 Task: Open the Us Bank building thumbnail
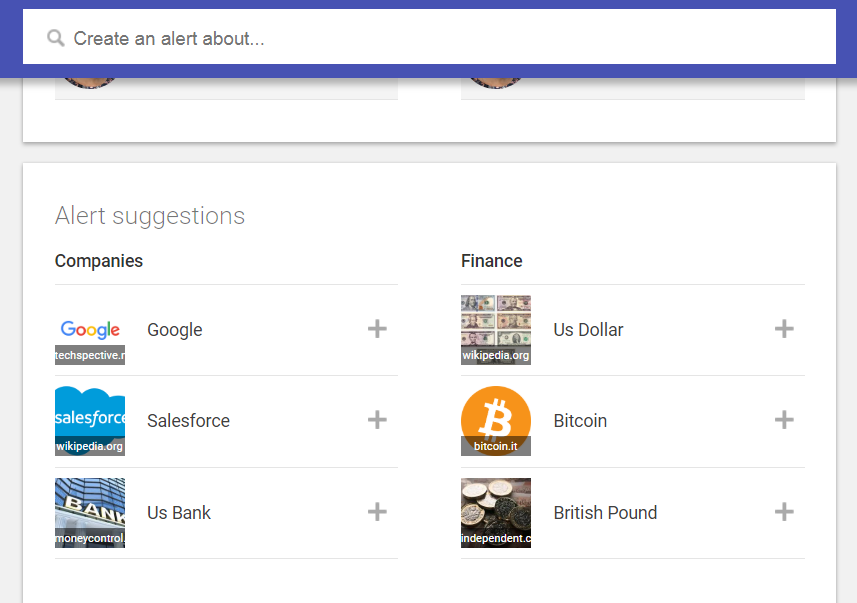point(90,513)
